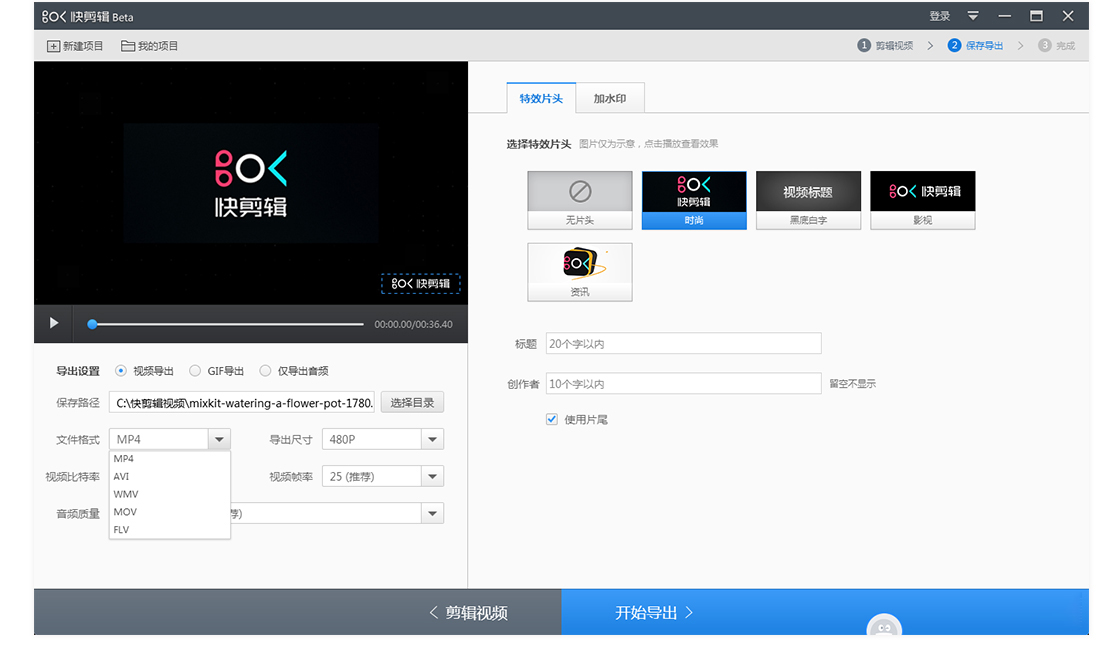The height and width of the screenshot is (660, 1120).
Task: Click the playback progress slider handle
Action: [x=92, y=324]
